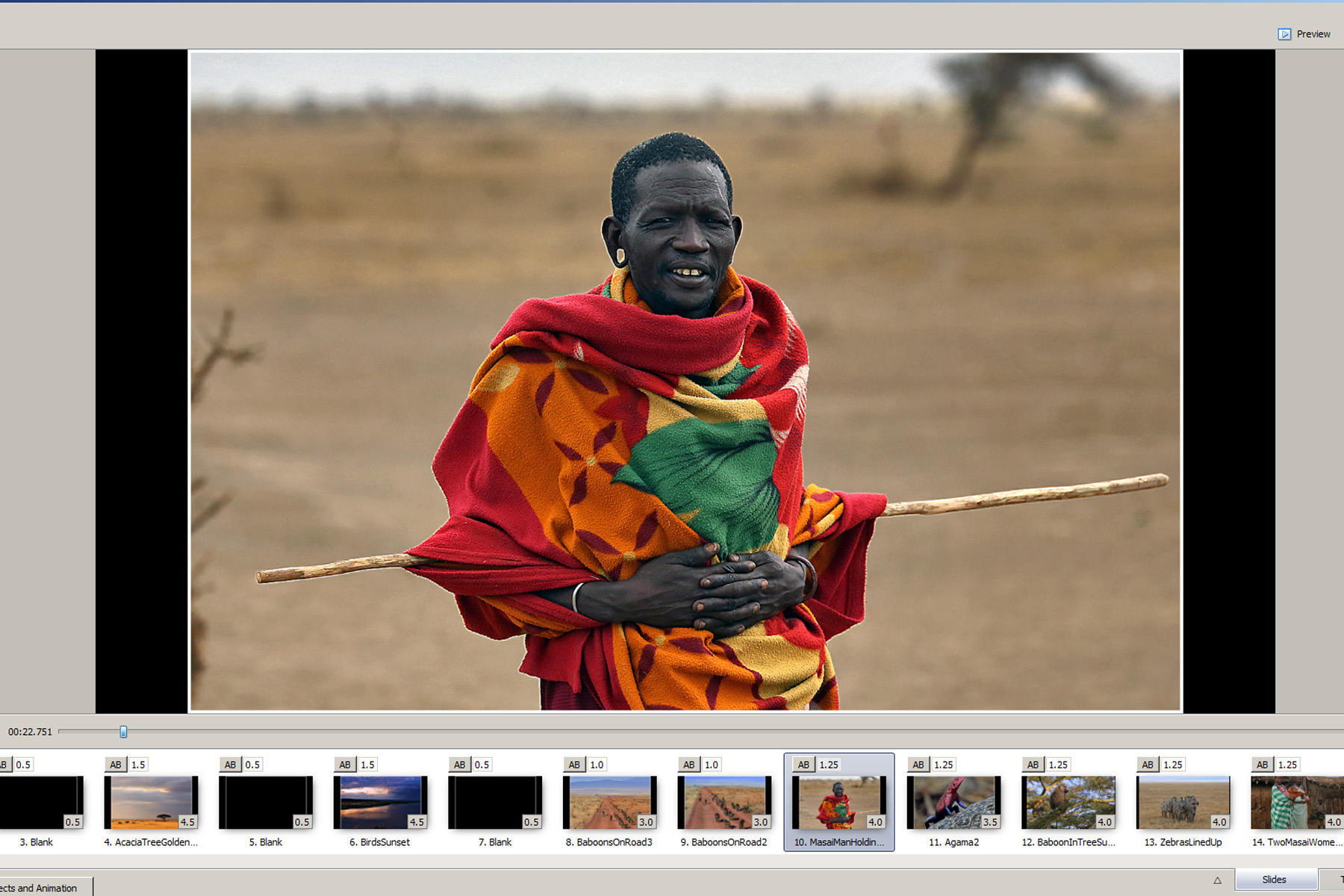Click the AB transition icon on slide 13 ZebrasLinedUp
This screenshot has height=896, width=1344.
pos(1148,765)
